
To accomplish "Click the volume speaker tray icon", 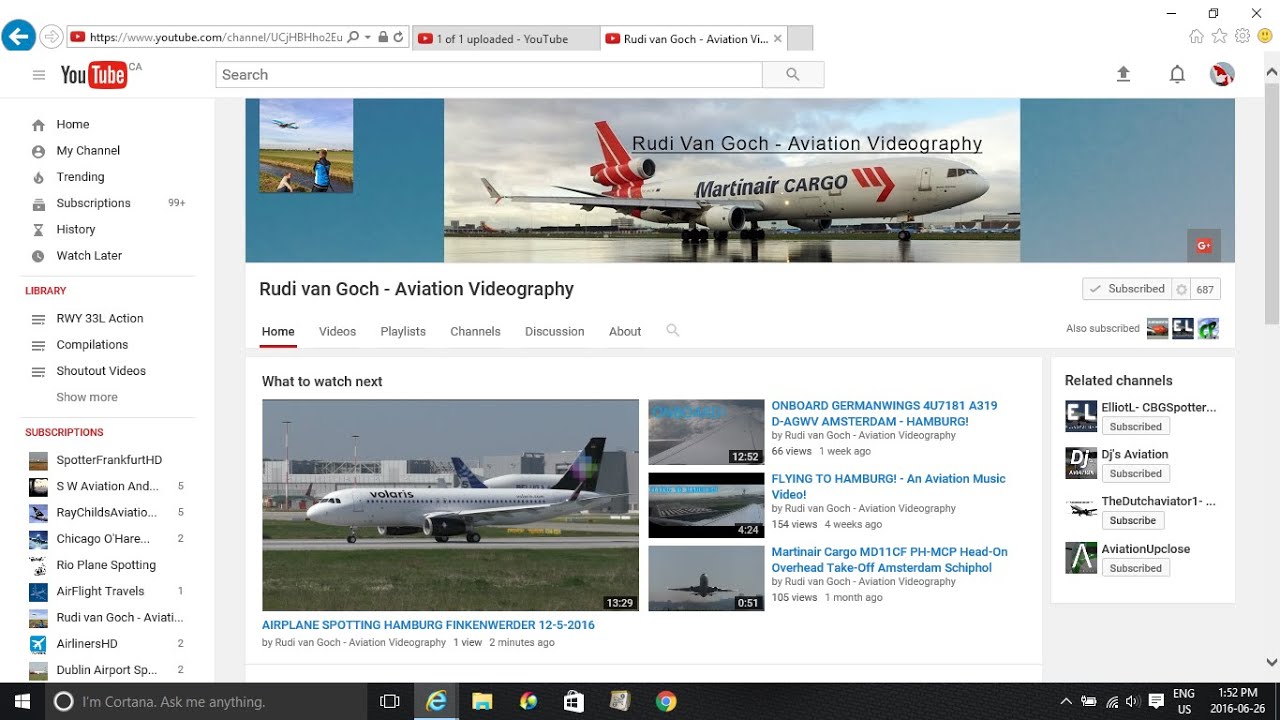I will tap(1133, 702).
